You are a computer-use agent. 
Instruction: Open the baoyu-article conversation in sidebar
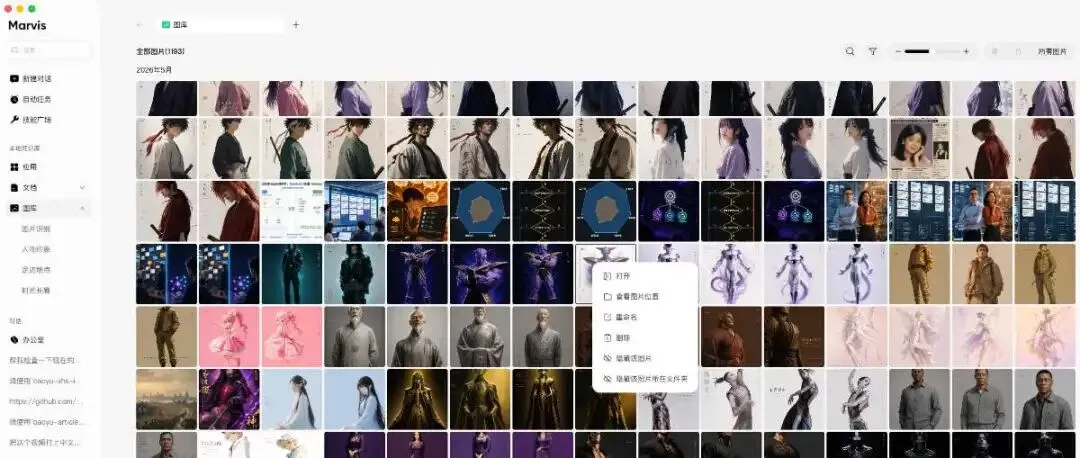click(46, 422)
